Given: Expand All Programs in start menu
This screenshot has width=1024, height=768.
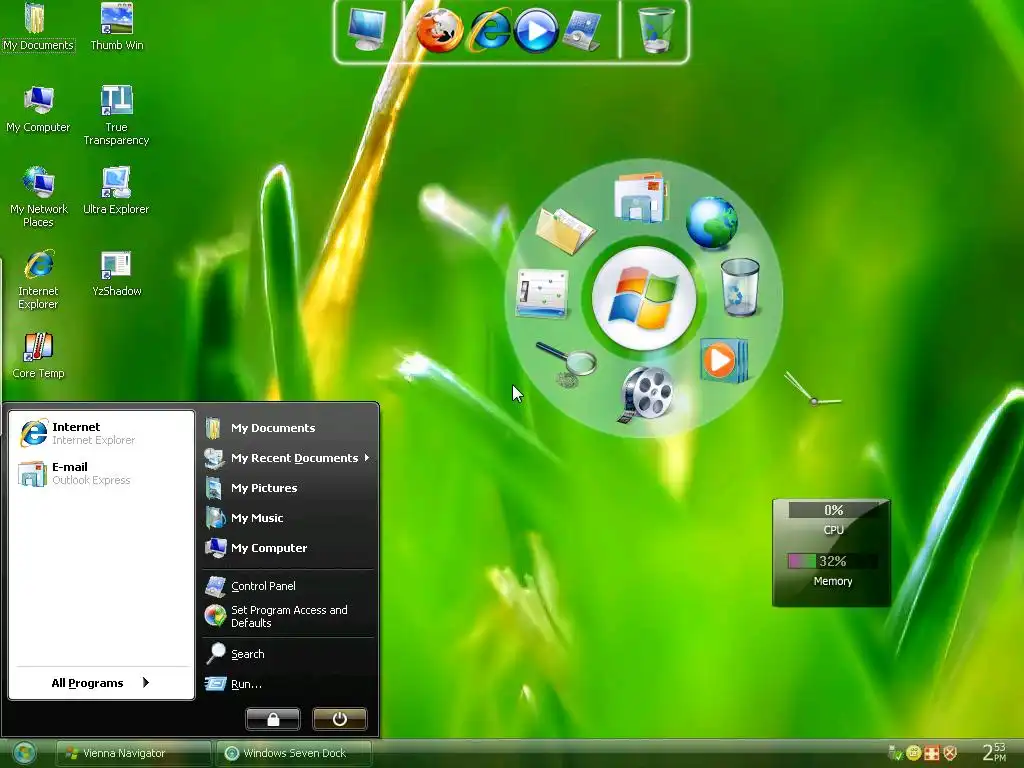Looking at the screenshot, I should (x=101, y=682).
